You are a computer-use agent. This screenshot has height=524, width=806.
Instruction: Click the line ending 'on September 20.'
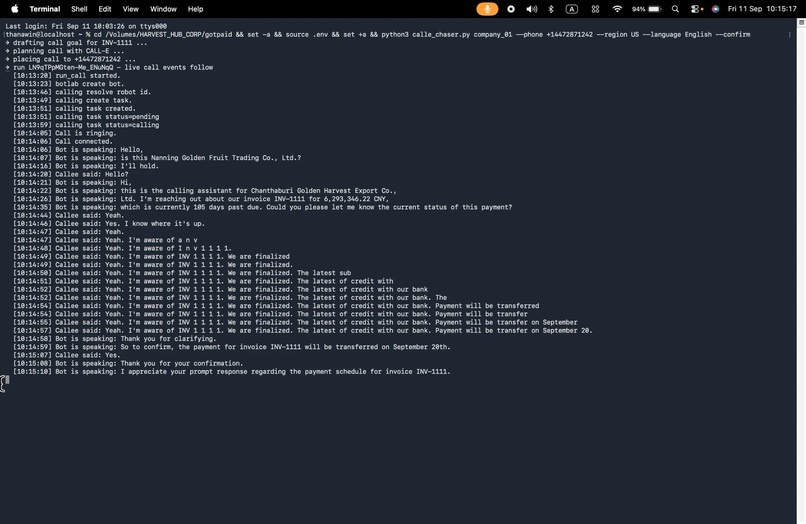point(303,331)
